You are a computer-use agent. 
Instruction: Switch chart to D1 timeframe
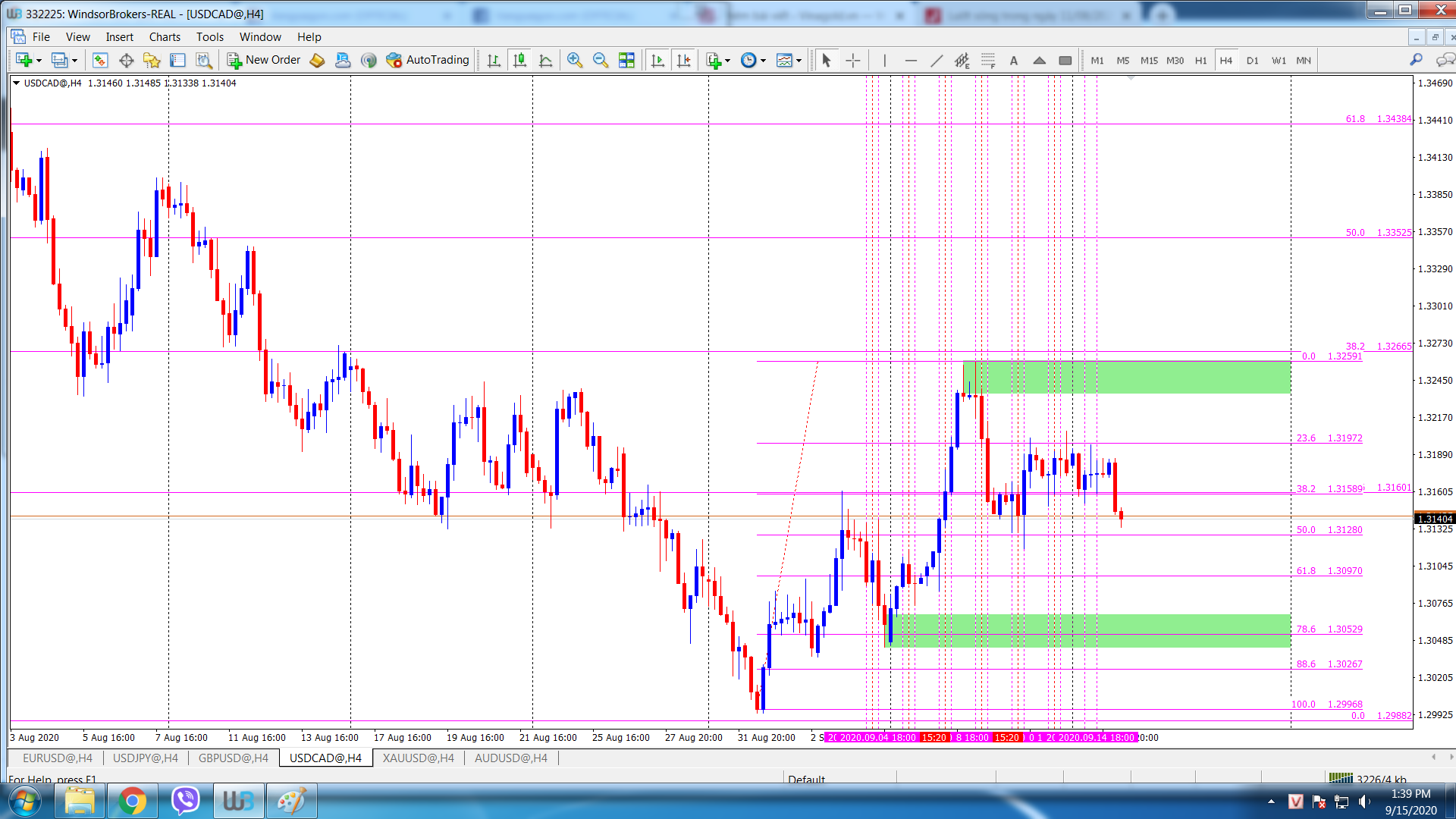tap(1252, 60)
